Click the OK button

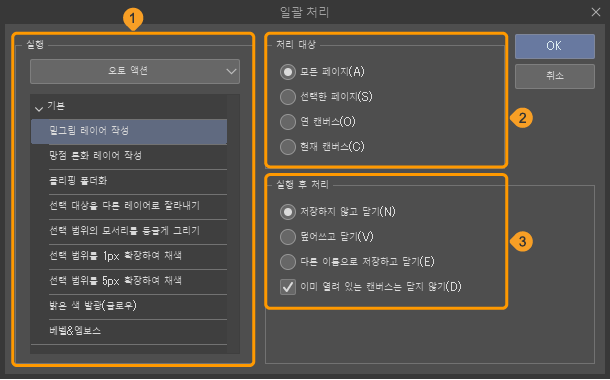coord(554,46)
